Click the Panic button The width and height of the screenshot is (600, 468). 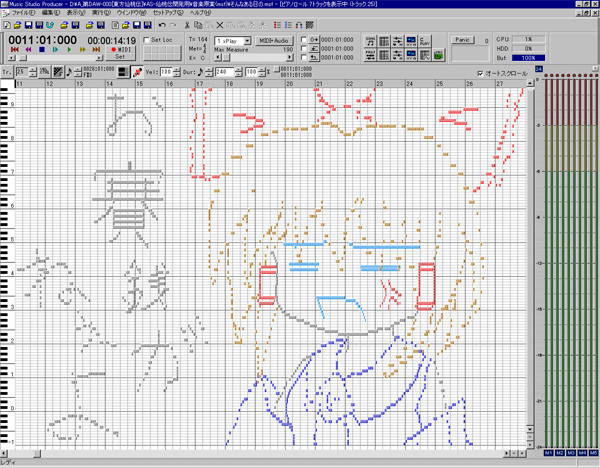pos(462,40)
